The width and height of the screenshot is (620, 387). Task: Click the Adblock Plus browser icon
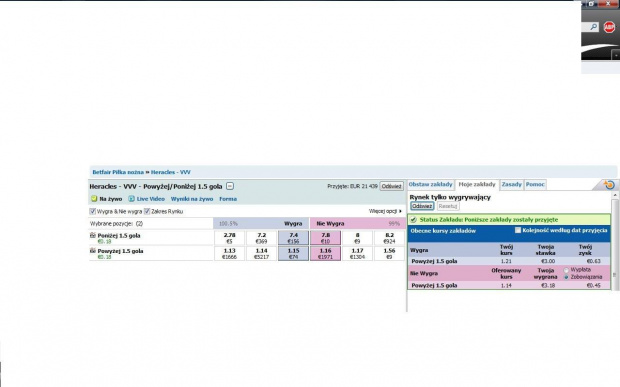[609, 27]
